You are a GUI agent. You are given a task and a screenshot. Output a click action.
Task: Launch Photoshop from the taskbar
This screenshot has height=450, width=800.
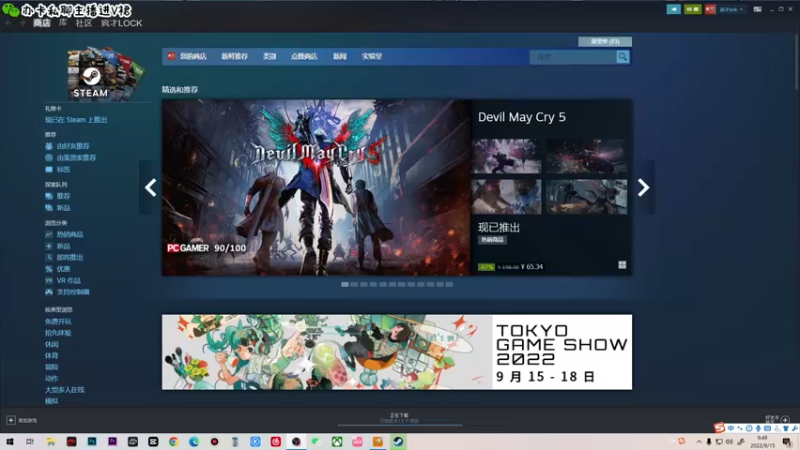(x=92, y=442)
